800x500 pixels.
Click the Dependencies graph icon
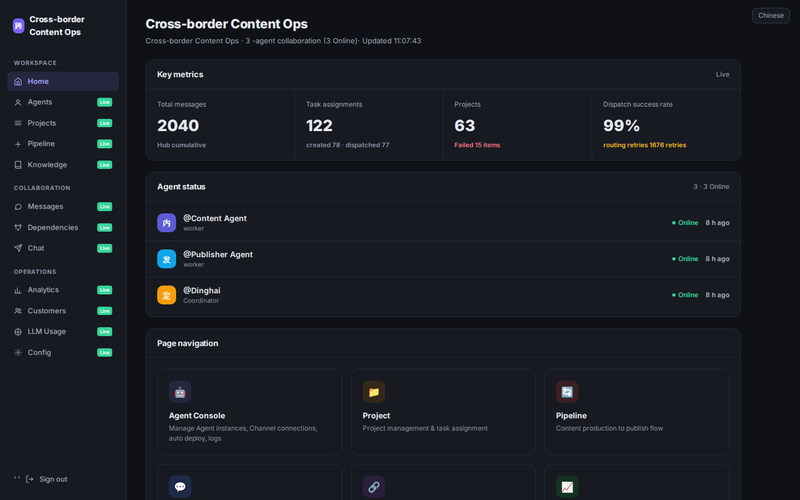[18, 228]
